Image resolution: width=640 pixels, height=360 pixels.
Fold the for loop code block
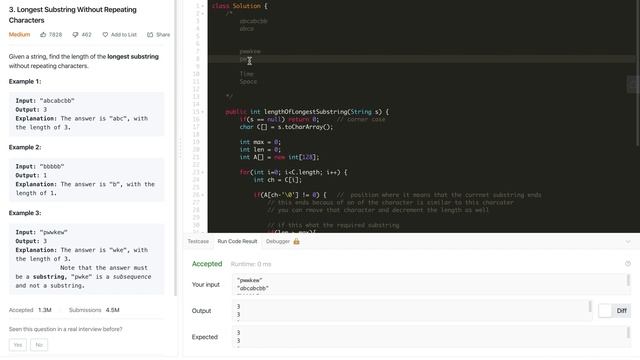click(x=203, y=172)
